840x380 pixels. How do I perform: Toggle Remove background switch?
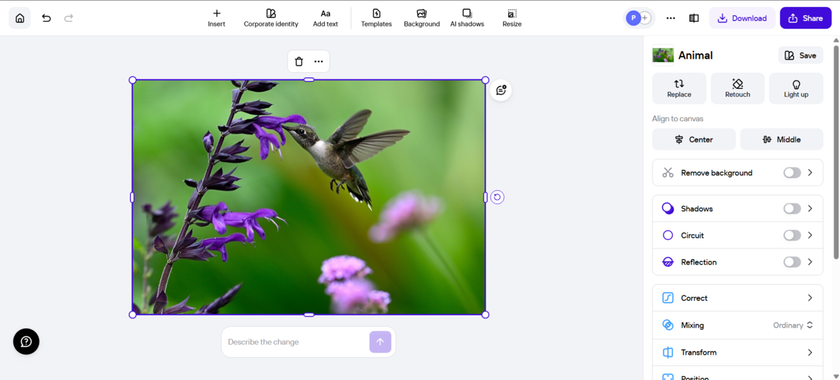pos(792,173)
